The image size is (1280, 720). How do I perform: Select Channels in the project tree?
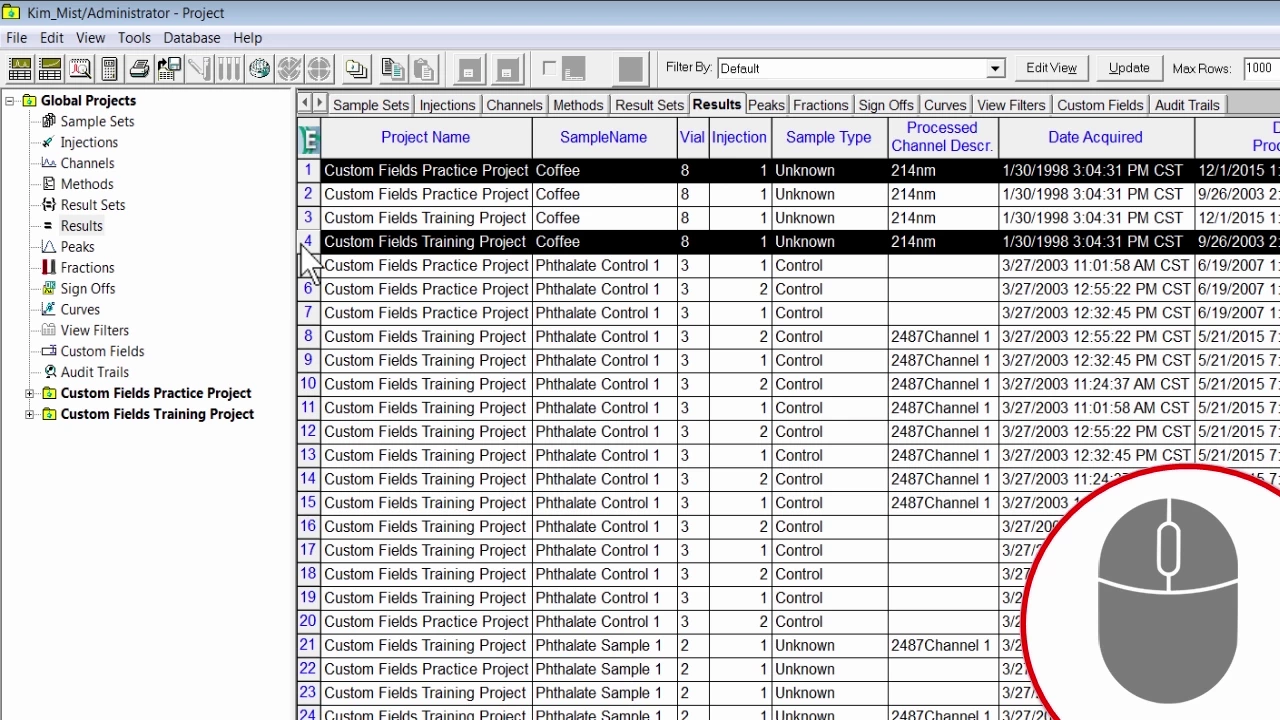[x=87, y=163]
